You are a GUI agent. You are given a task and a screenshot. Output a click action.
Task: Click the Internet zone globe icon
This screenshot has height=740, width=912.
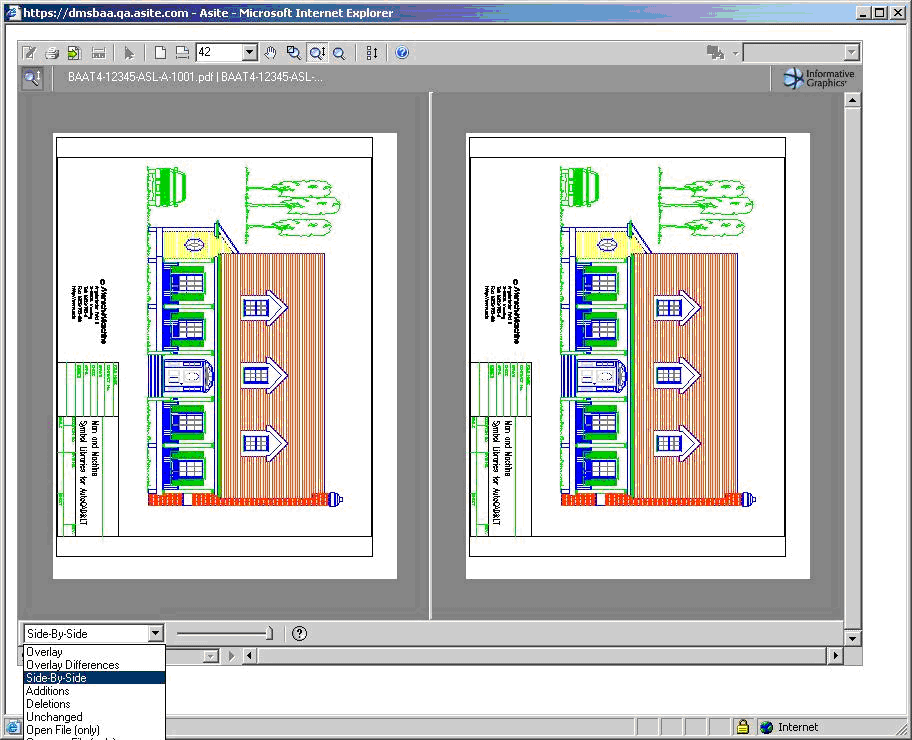tap(767, 727)
